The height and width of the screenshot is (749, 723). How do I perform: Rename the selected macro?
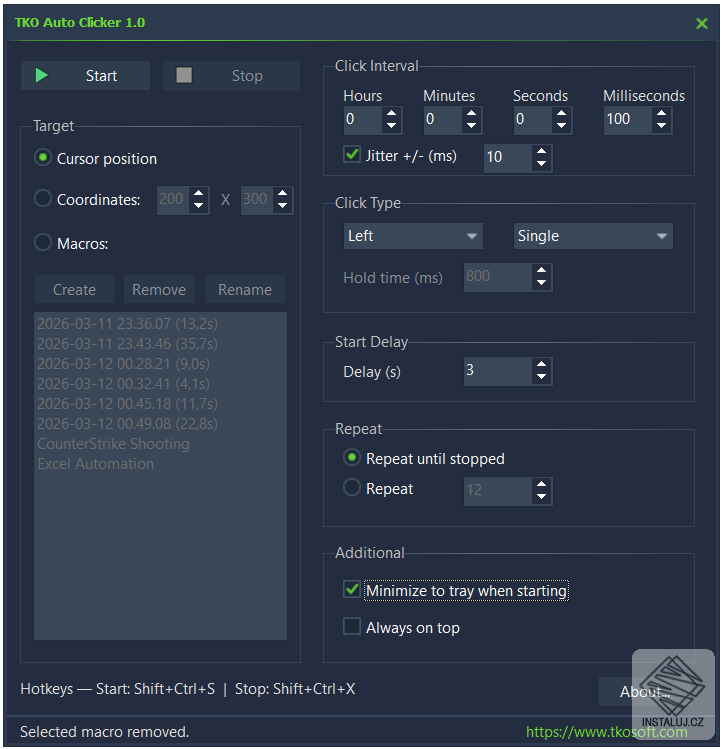(245, 289)
